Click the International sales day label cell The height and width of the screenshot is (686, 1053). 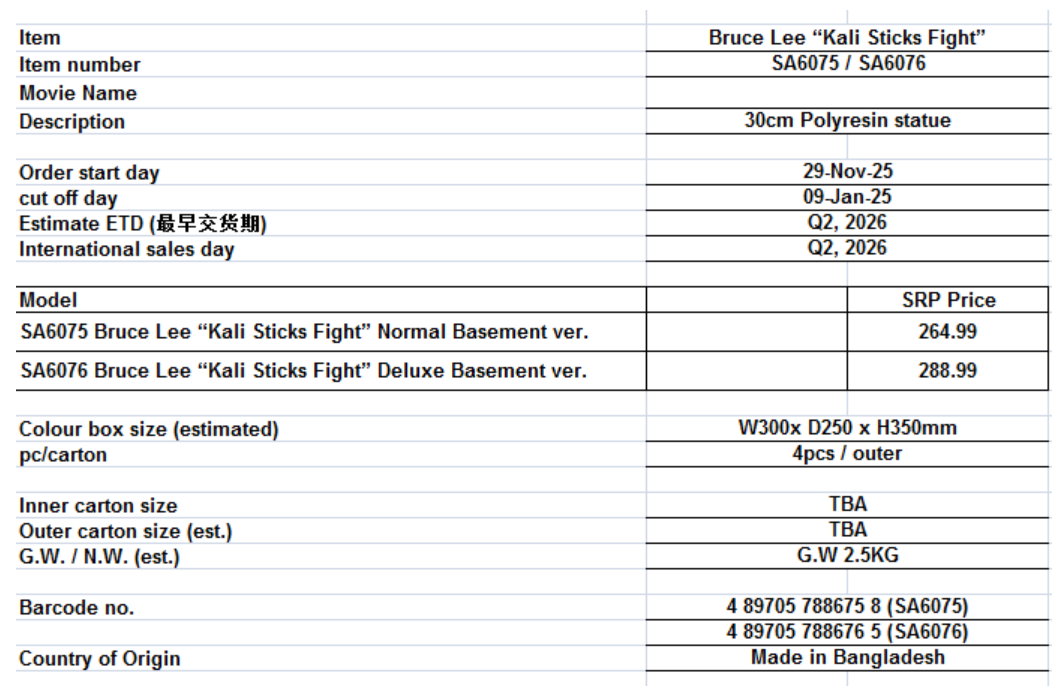pos(126,250)
